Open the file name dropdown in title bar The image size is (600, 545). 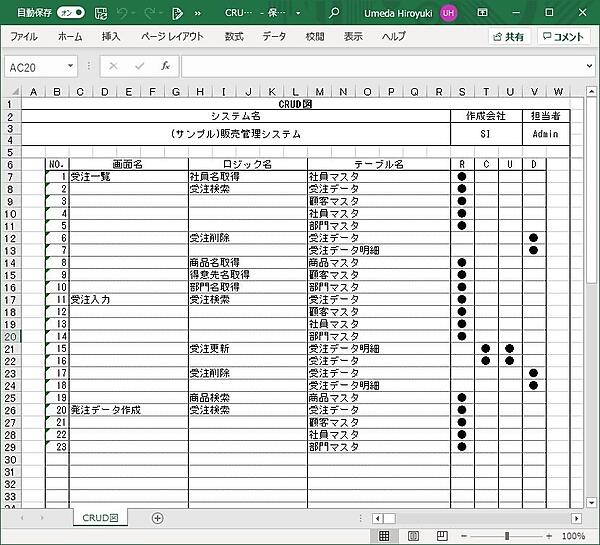tap(298, 13)
